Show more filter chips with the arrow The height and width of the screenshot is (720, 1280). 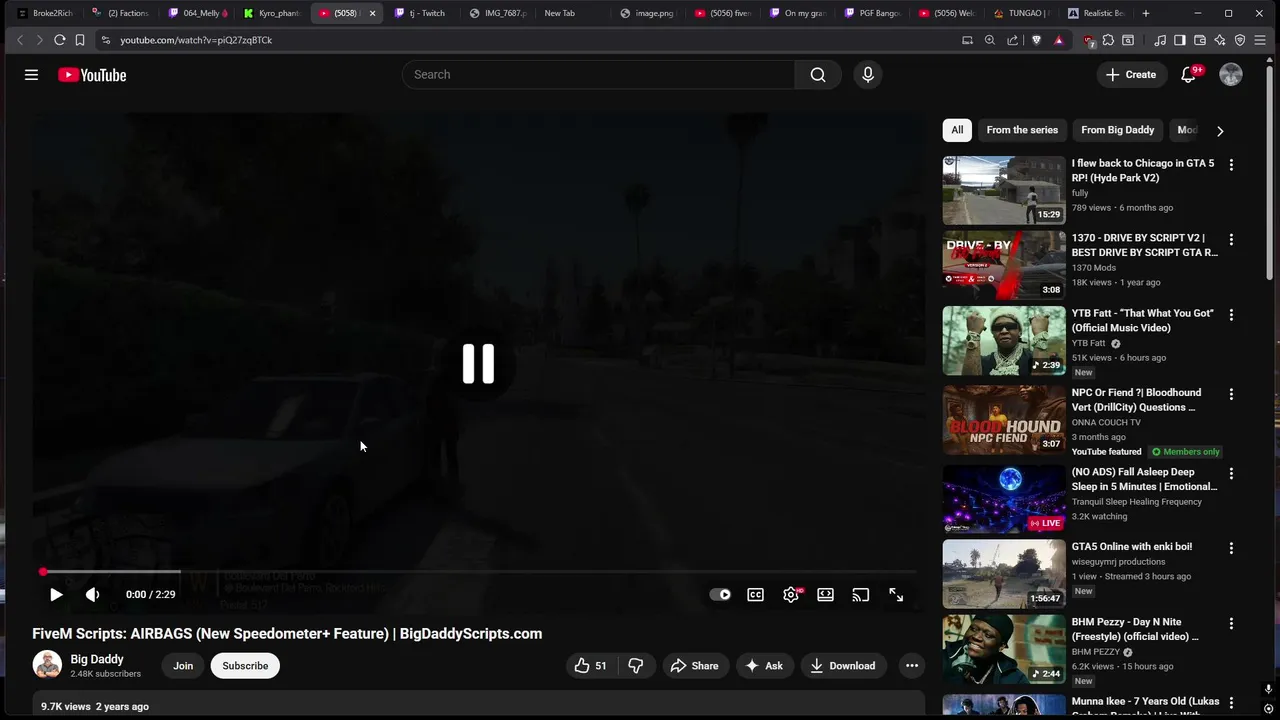click(1220, 131)
